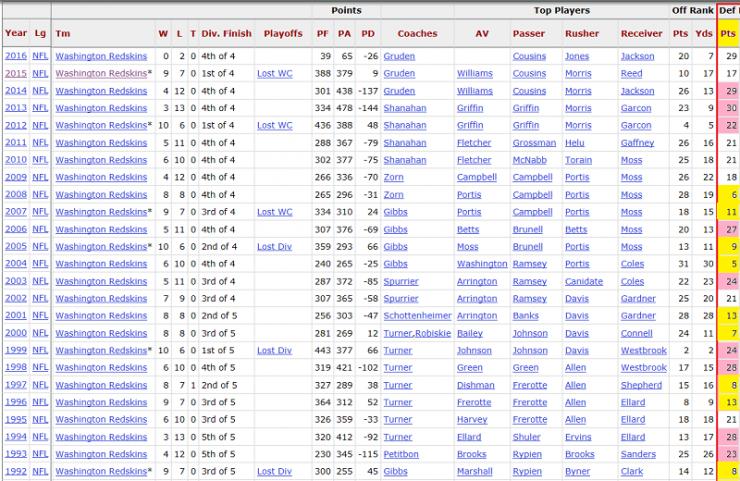Sort table by the Year column header
This screenshot has width=740, height=481.
[x=16, y=33]
